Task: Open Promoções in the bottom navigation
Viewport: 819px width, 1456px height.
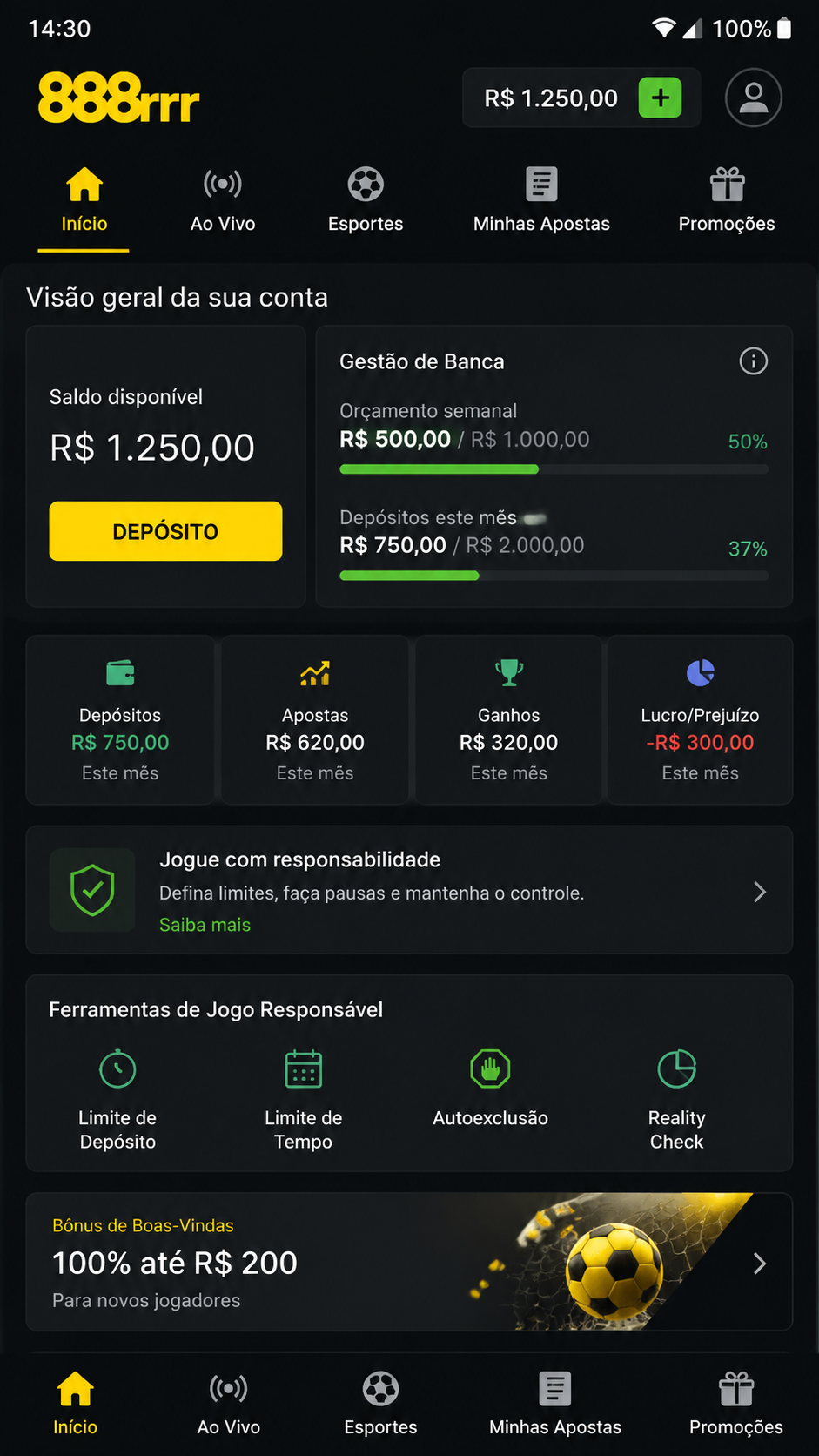Action: click(736, 1404)
